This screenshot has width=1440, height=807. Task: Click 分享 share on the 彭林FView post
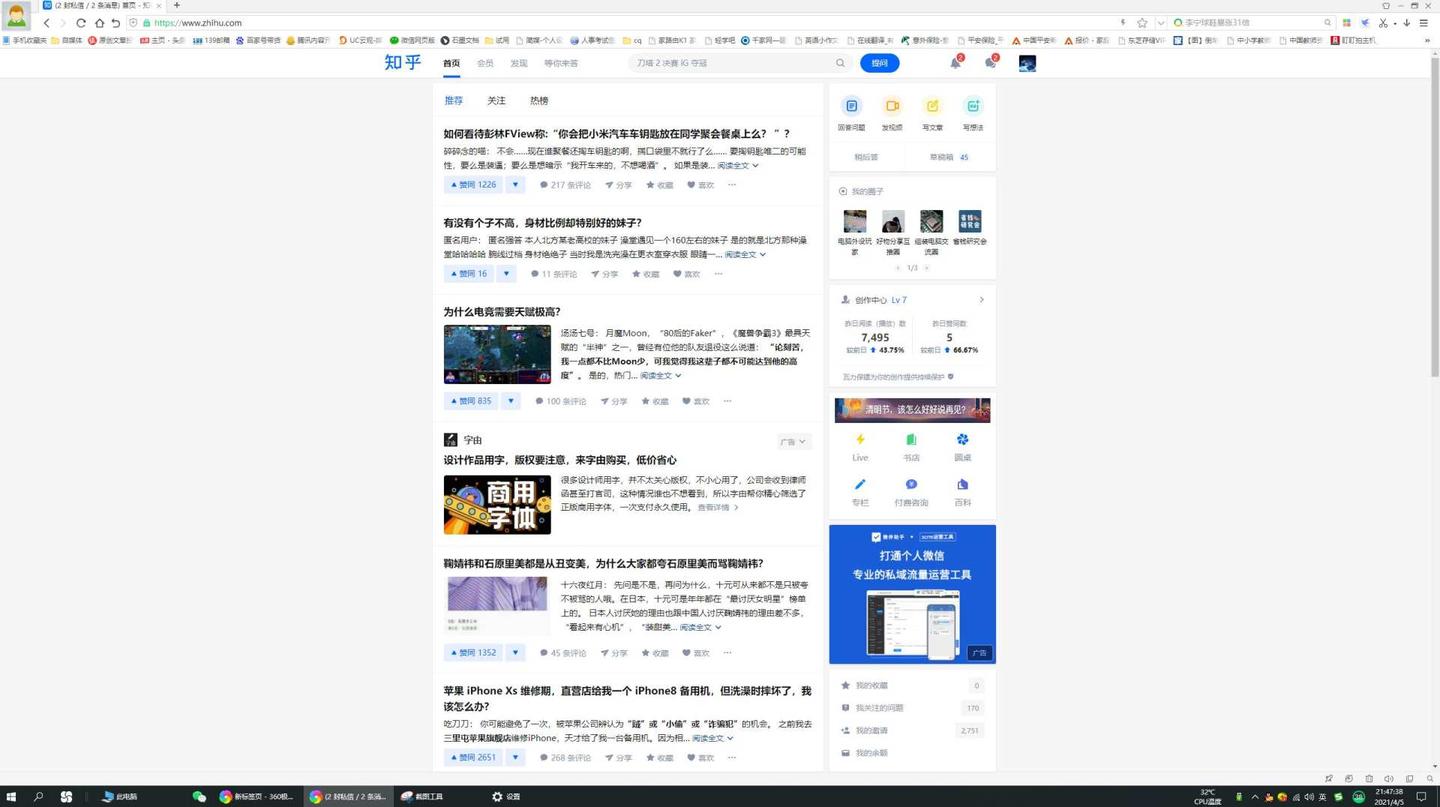(618, 185)
